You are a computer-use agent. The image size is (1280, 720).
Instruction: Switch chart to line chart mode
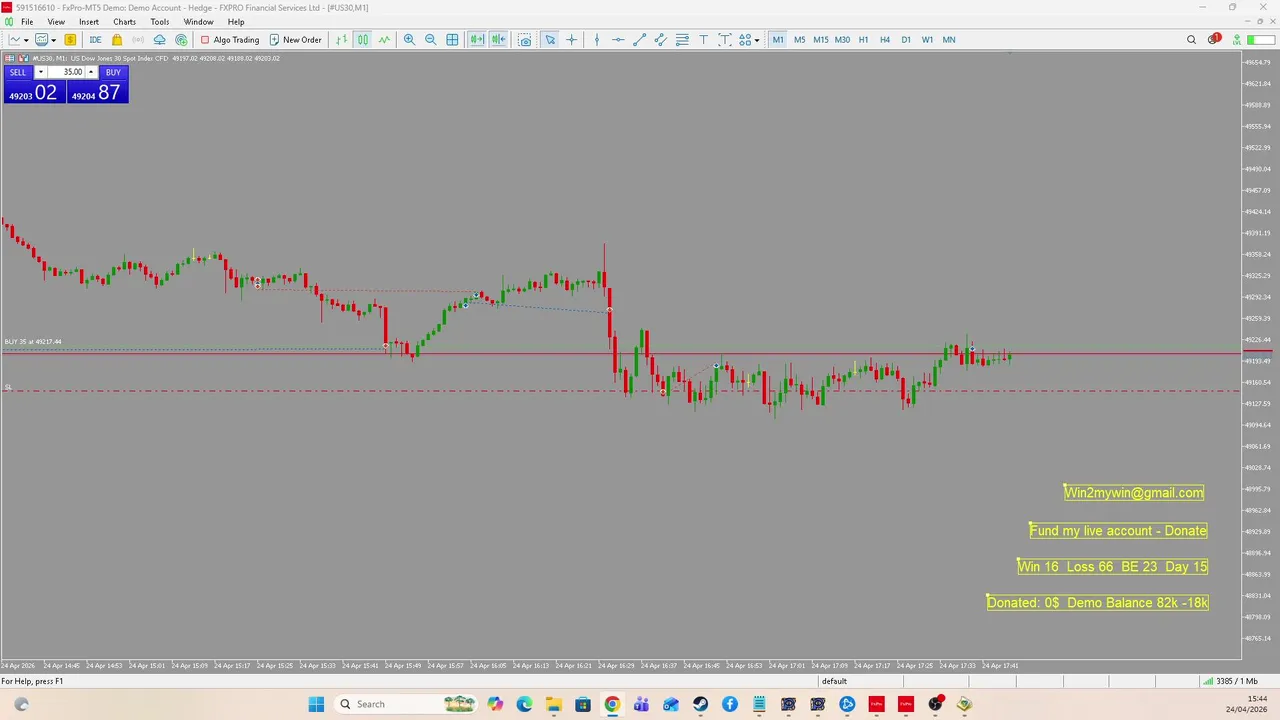[x=384, y=40]
